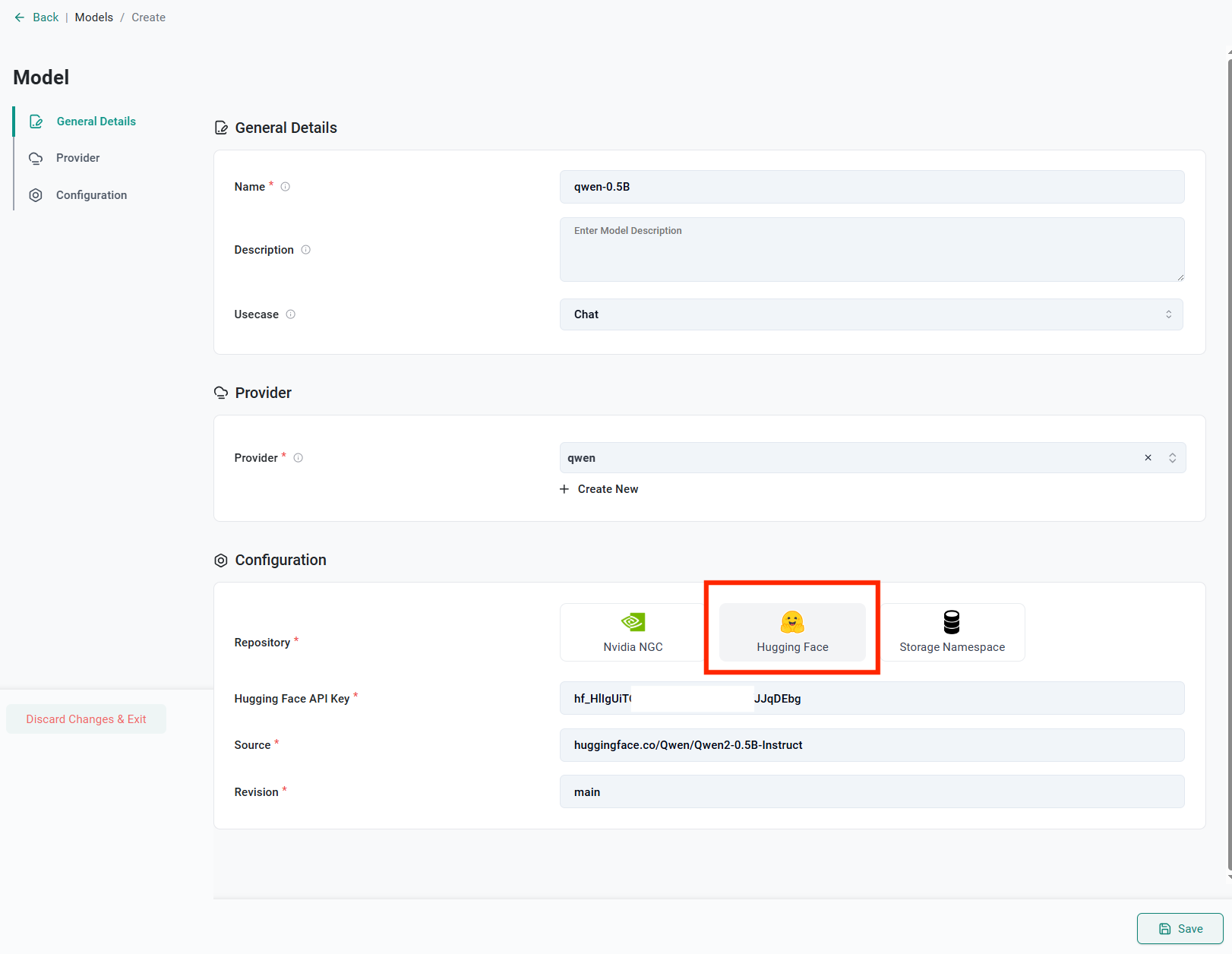1232x954 pixels.
Task: Click the Source input field
Action: point(871,745)
